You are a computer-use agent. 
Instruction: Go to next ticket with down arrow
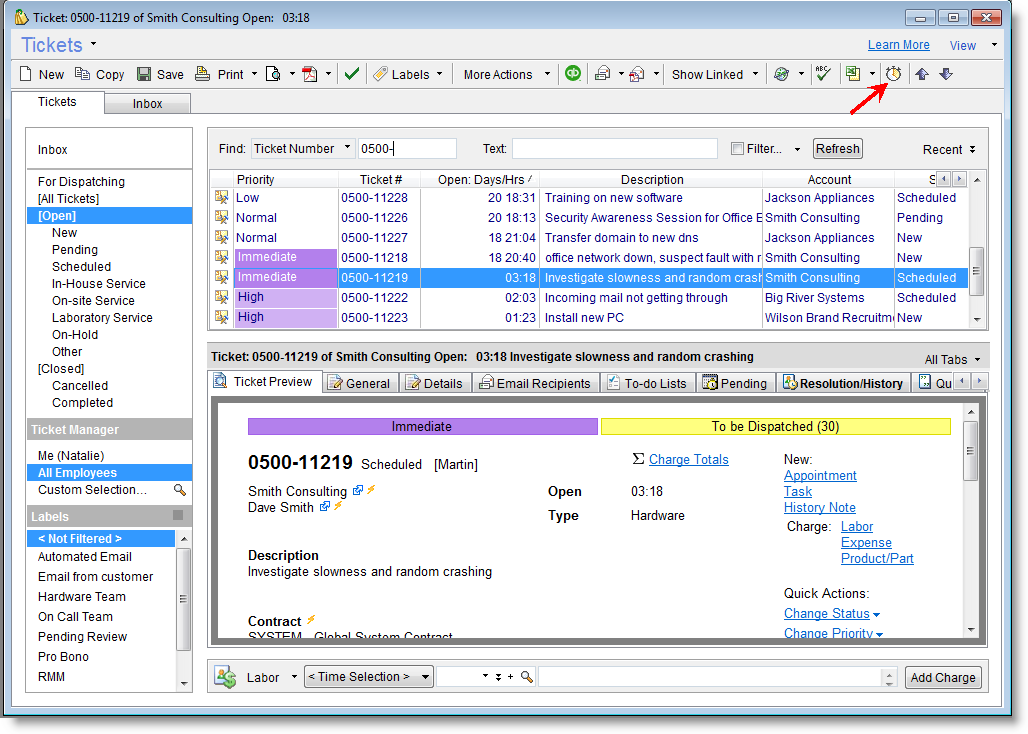click(x=946, y=74)
